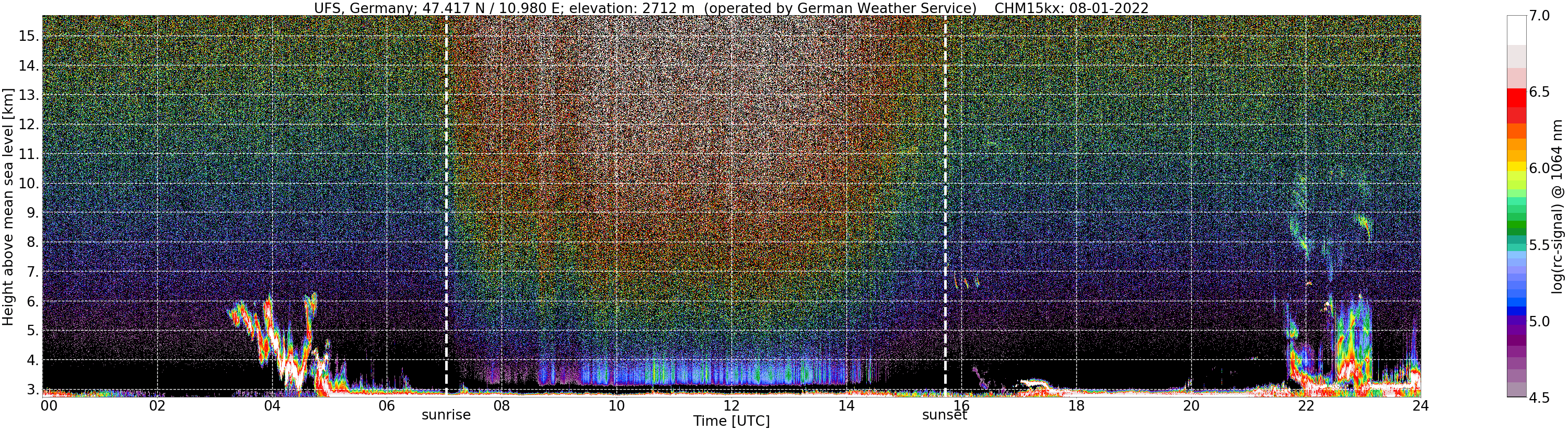Click the x-axis tick label '12'
1568x431 pixels.
731,405
